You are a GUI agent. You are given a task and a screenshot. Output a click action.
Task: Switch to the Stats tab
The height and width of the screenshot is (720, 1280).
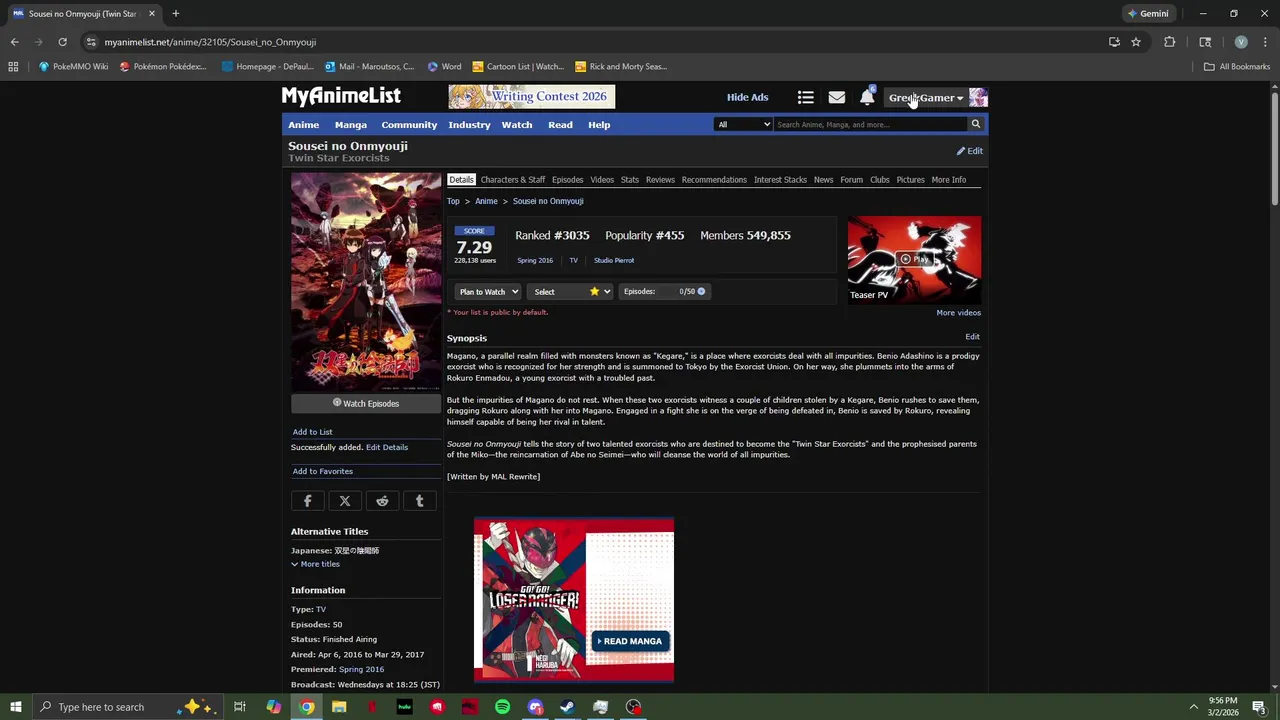[x=630, y=180]
